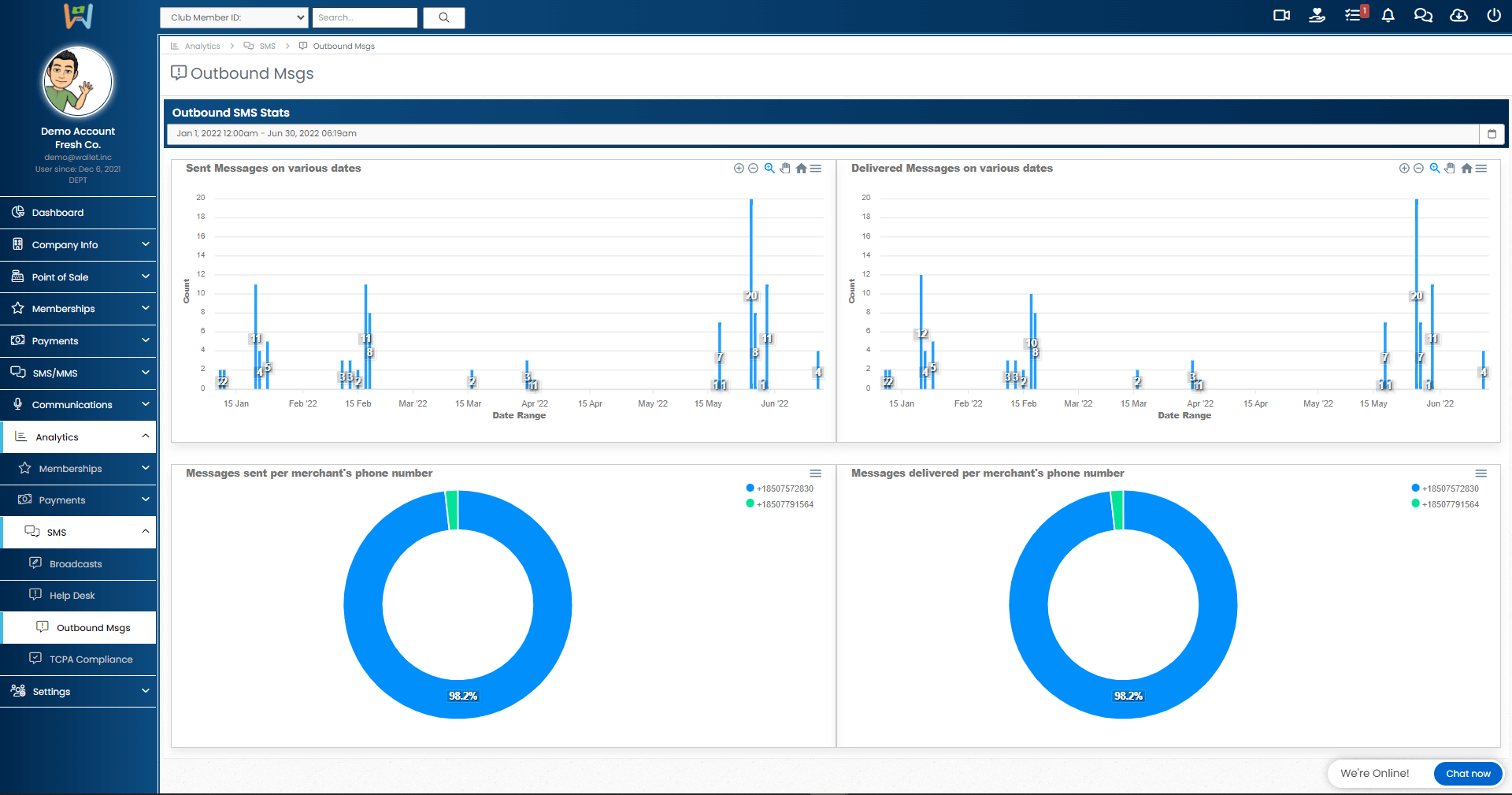This screenshot has height=795, width=1512.
Task: Open the Club Member ID dropdown
Action: pos(234,17)
